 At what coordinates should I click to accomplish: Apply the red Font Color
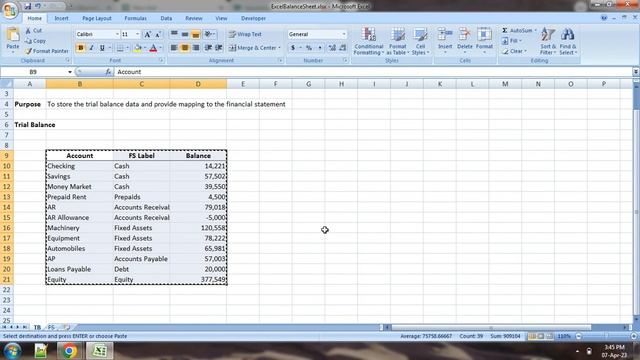coord(153,48)
